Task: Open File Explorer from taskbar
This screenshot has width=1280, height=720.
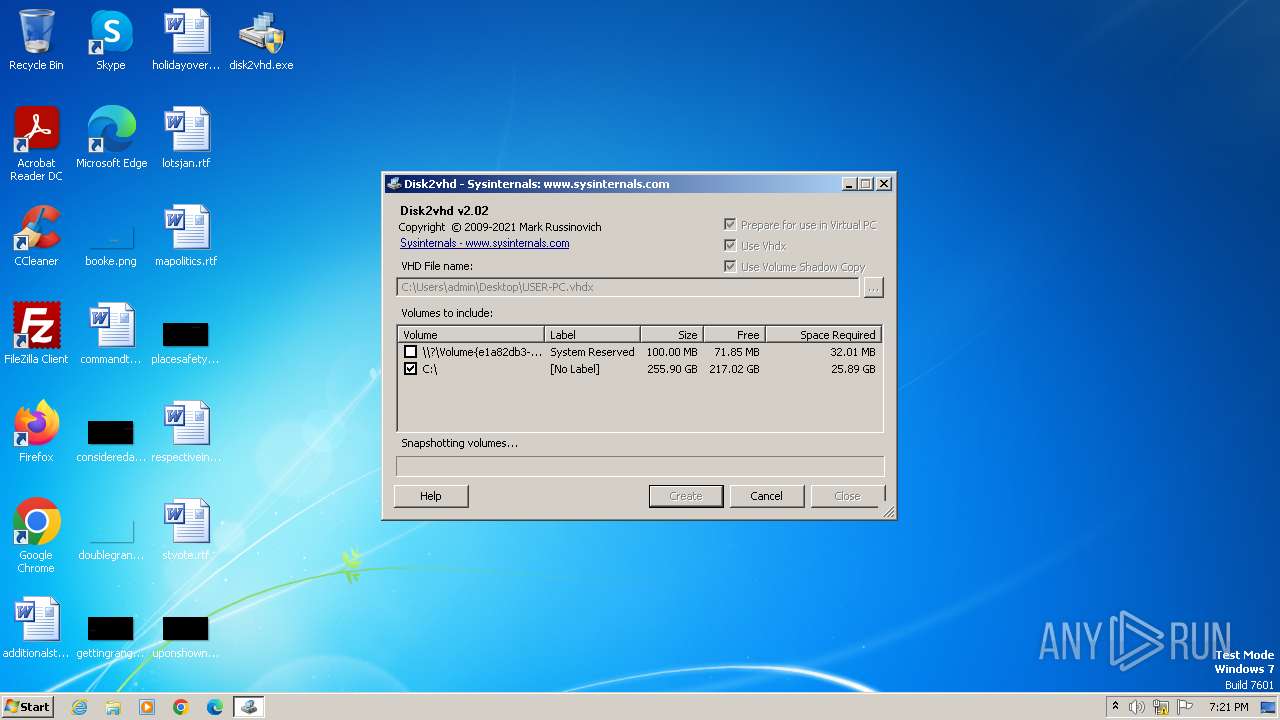Action: pos(113,707)
